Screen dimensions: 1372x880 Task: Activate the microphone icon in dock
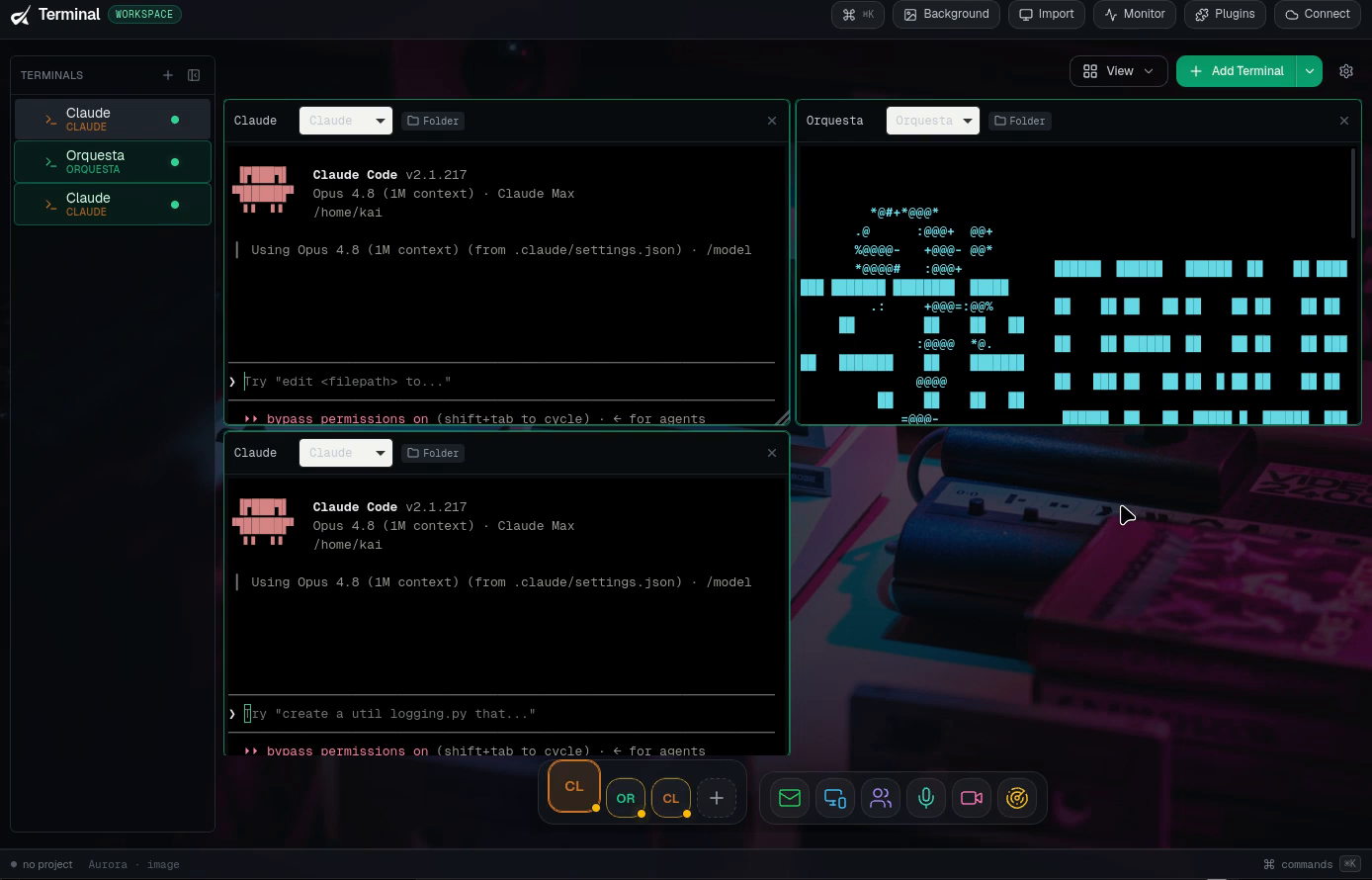tap(926, 798)
